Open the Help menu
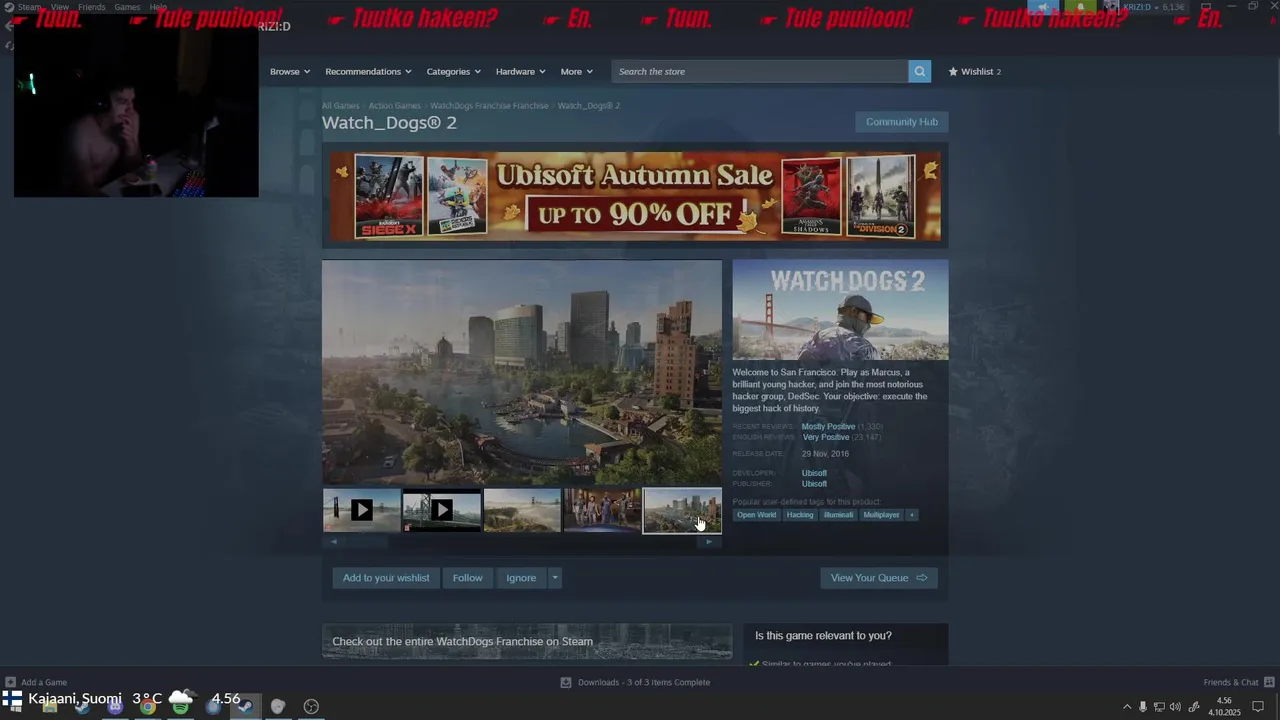Image resolution: width=1280 pixels, height=720 pixels. [158, 7]
